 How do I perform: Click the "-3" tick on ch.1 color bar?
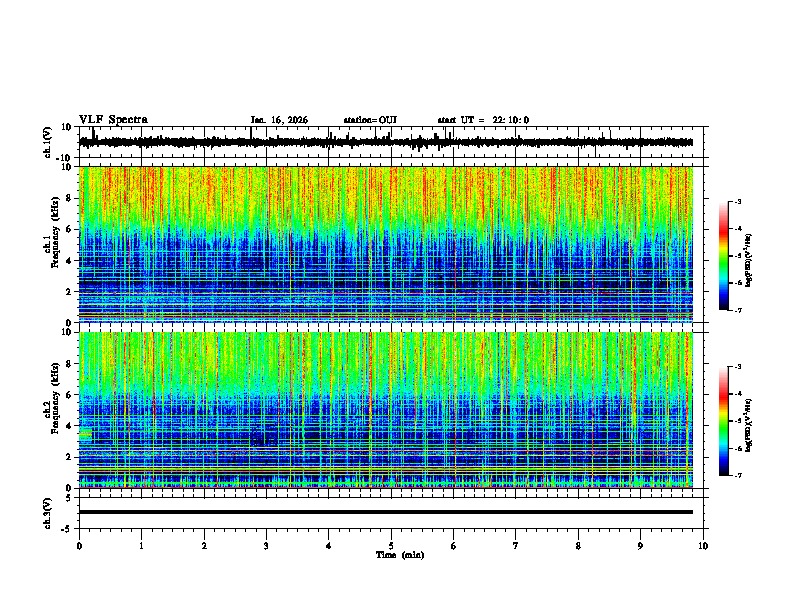click(737, 201)
